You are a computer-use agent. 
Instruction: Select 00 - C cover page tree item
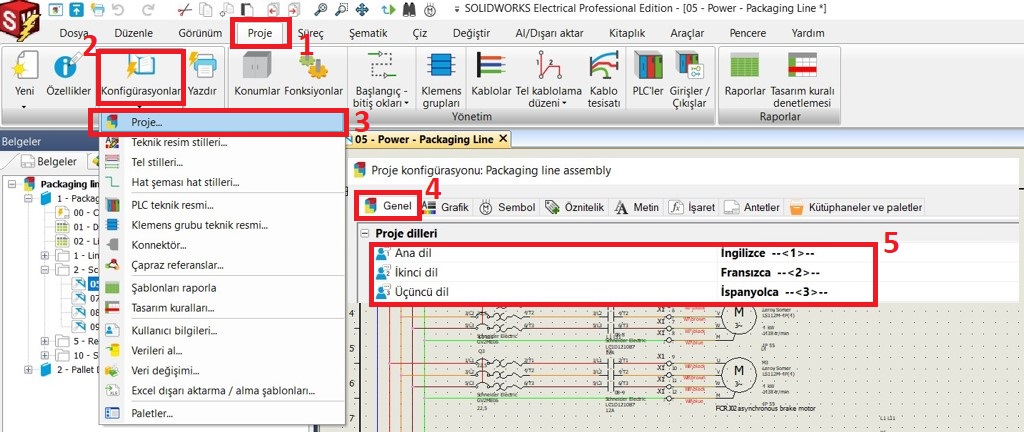tap(77, 212)
